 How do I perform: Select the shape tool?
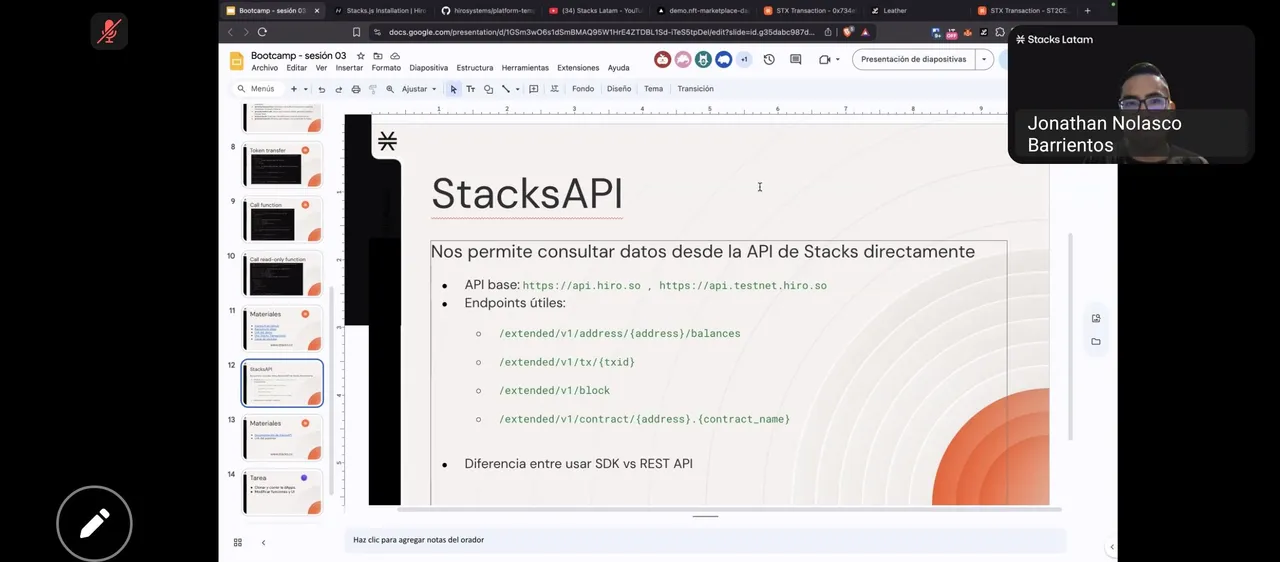click(488, 89)
